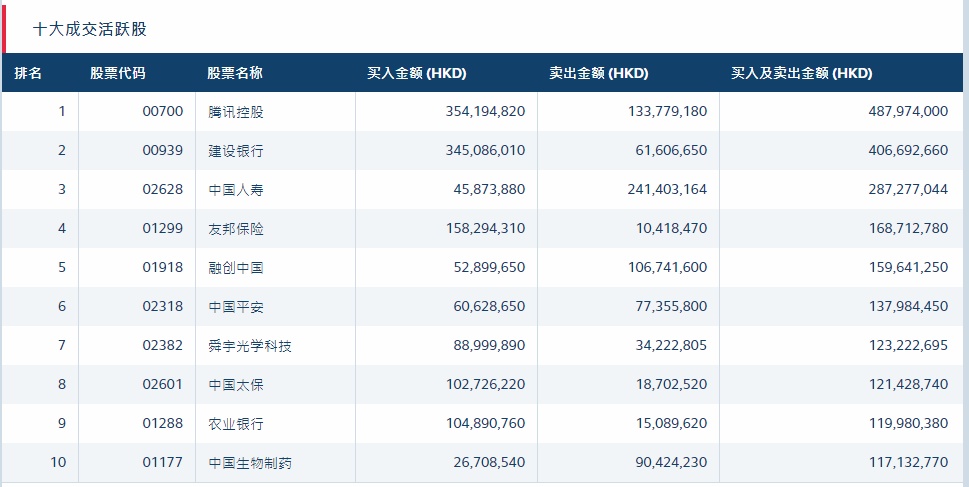This screenshot has width=969, height=487.
Task: Click sell amount 15,089,620
Action: 671,423
